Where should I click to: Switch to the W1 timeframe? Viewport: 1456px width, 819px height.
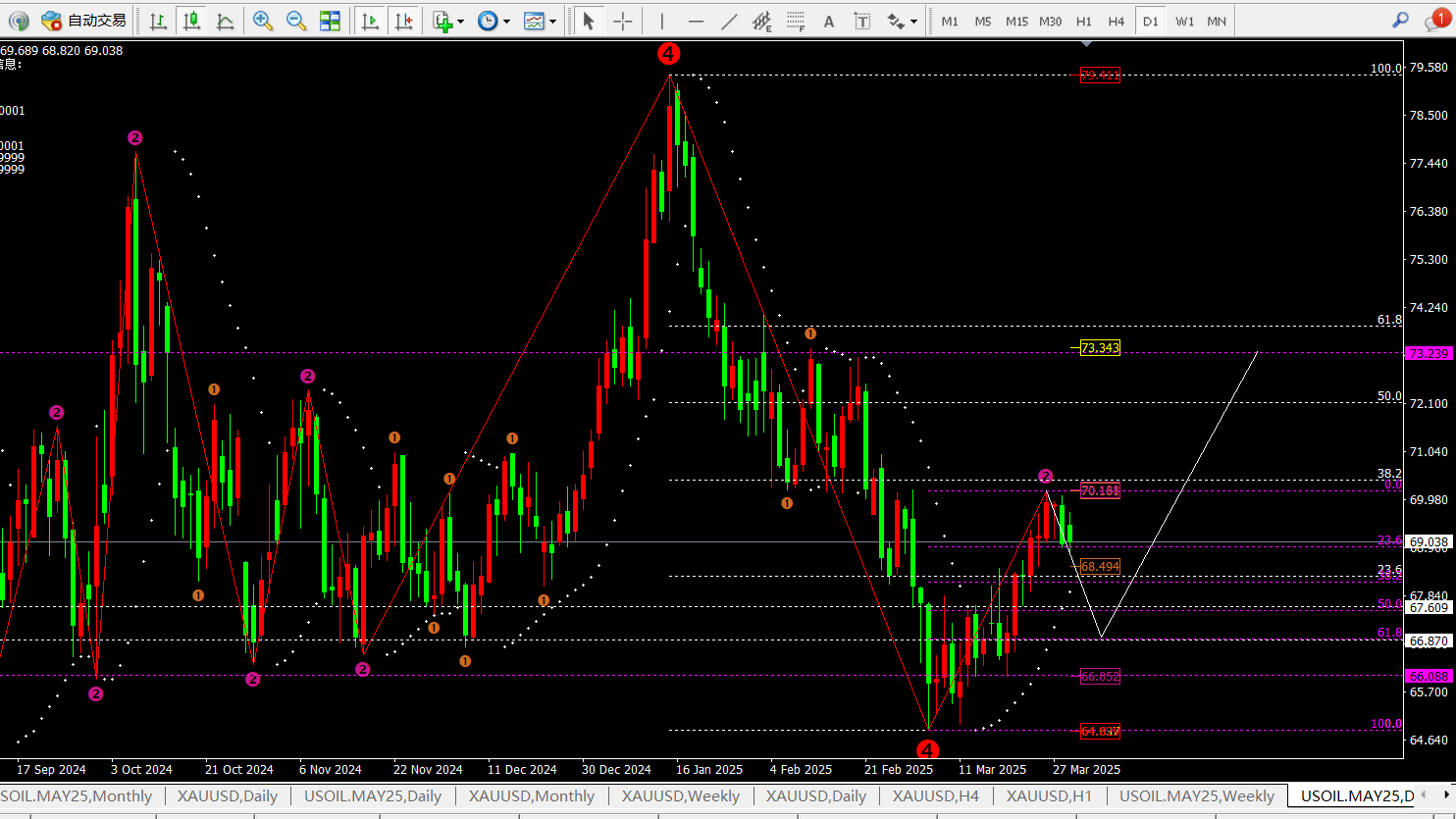[x=1184, y=21]
